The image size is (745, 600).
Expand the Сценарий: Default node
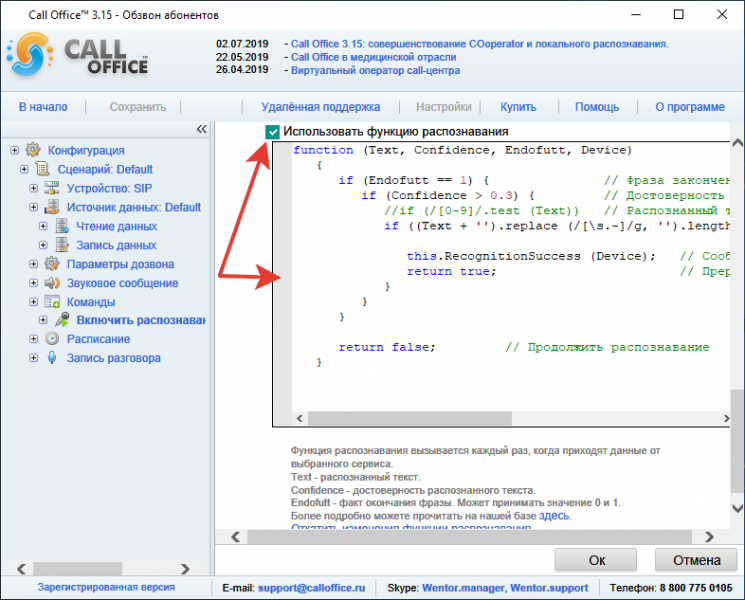tap(24, 169)
